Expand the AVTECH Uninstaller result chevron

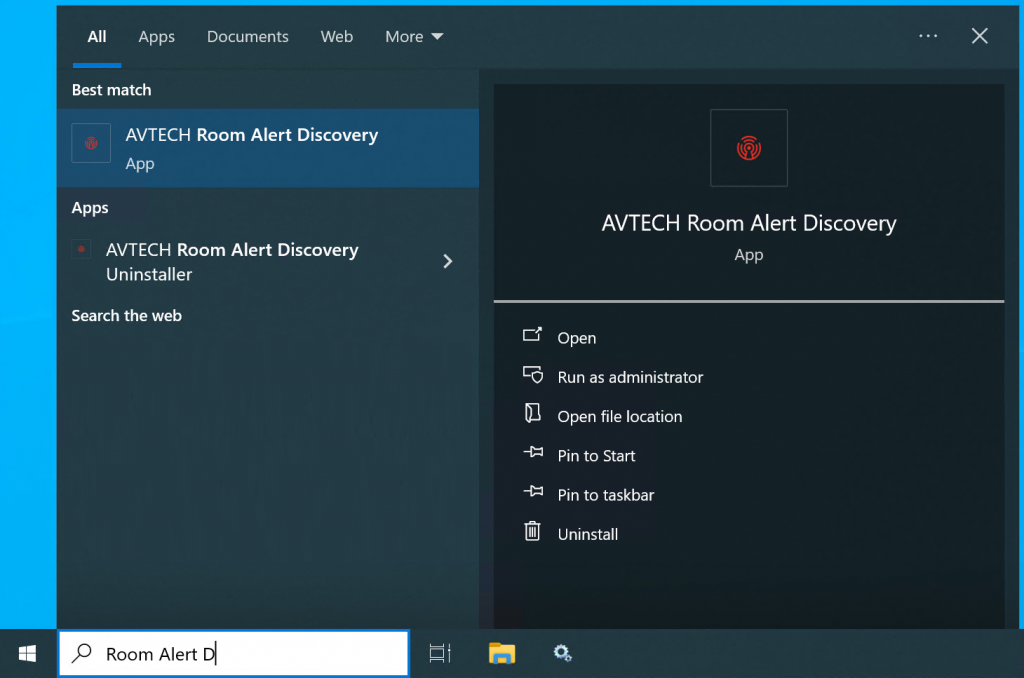click(447, 261)
